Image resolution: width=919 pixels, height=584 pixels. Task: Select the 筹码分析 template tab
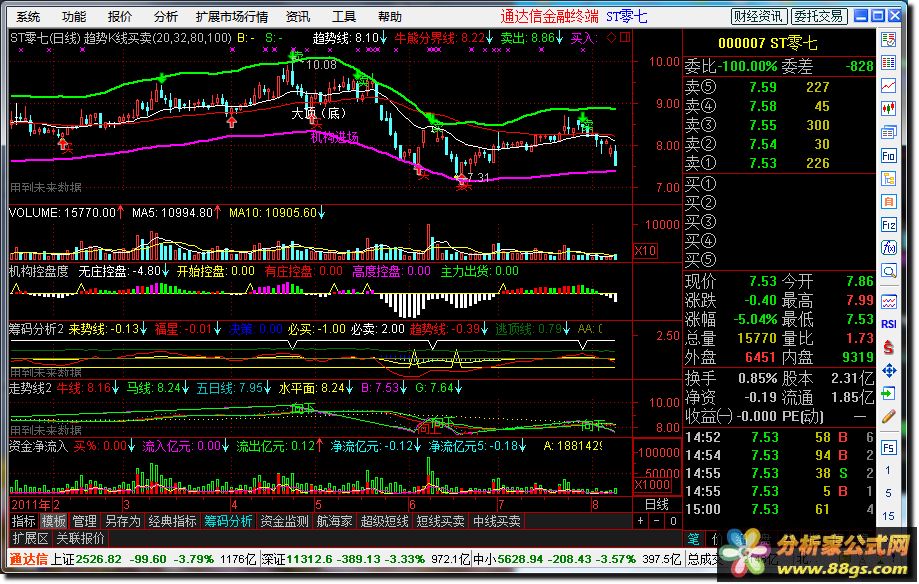pos(228,521)
